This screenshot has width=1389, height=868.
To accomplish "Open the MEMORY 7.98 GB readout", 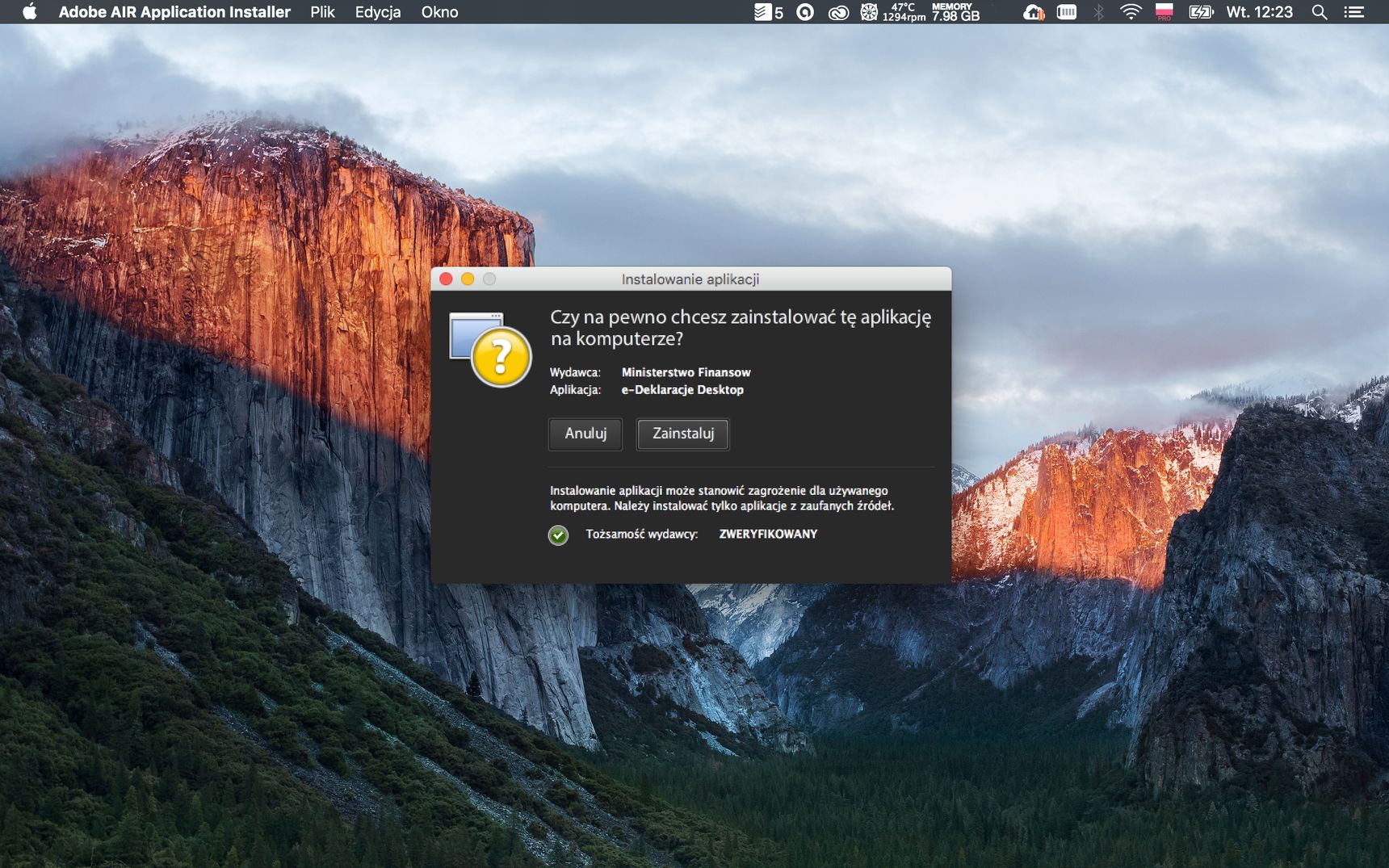I will (x=955, y=12).
